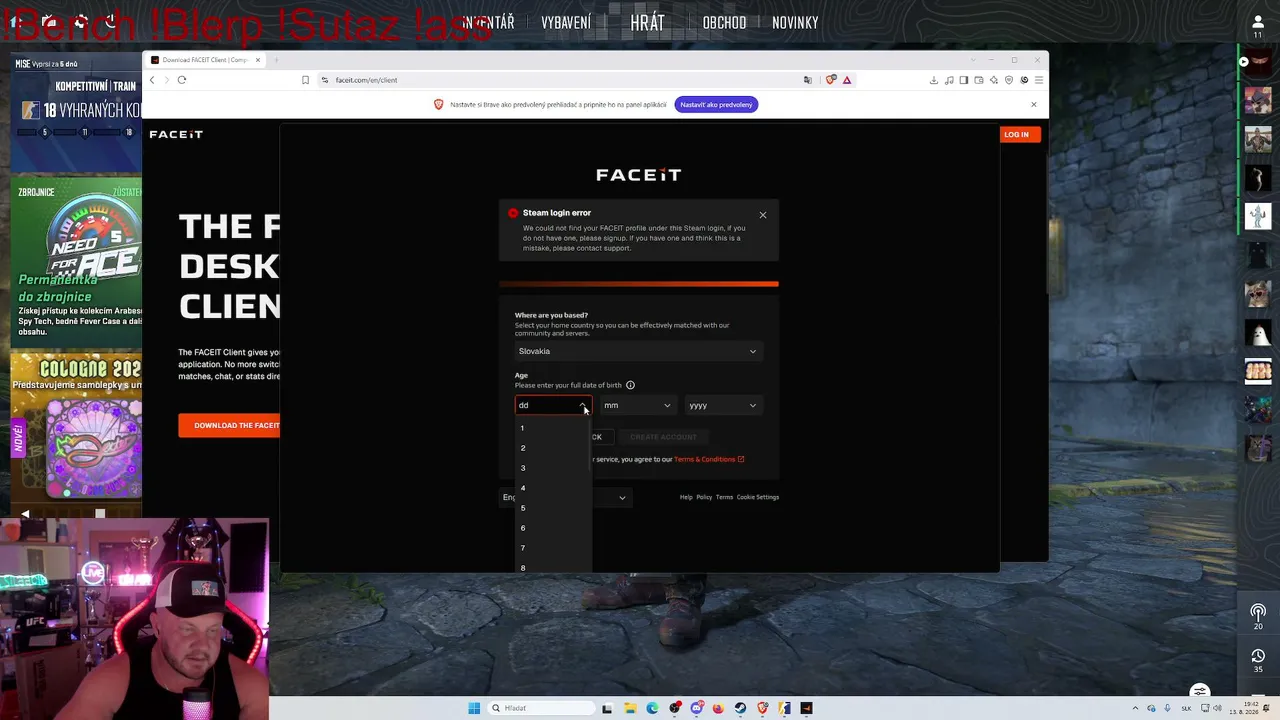Bookmark this page with the bookmark icon
The image size is (1280, 720).
pyautogui.click(x=305, y=80)
